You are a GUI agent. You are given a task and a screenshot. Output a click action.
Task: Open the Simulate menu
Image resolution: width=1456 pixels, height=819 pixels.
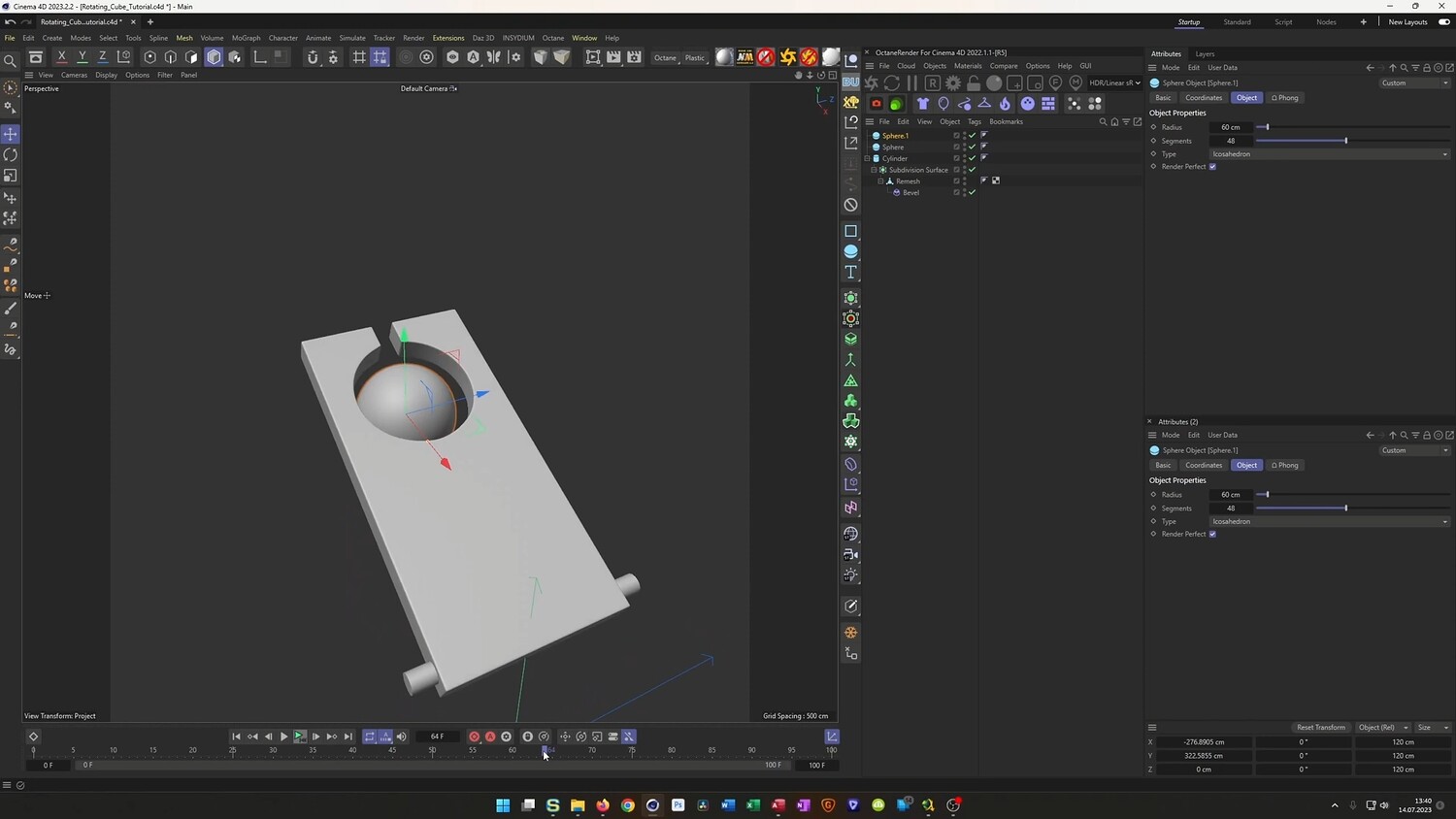352,38
